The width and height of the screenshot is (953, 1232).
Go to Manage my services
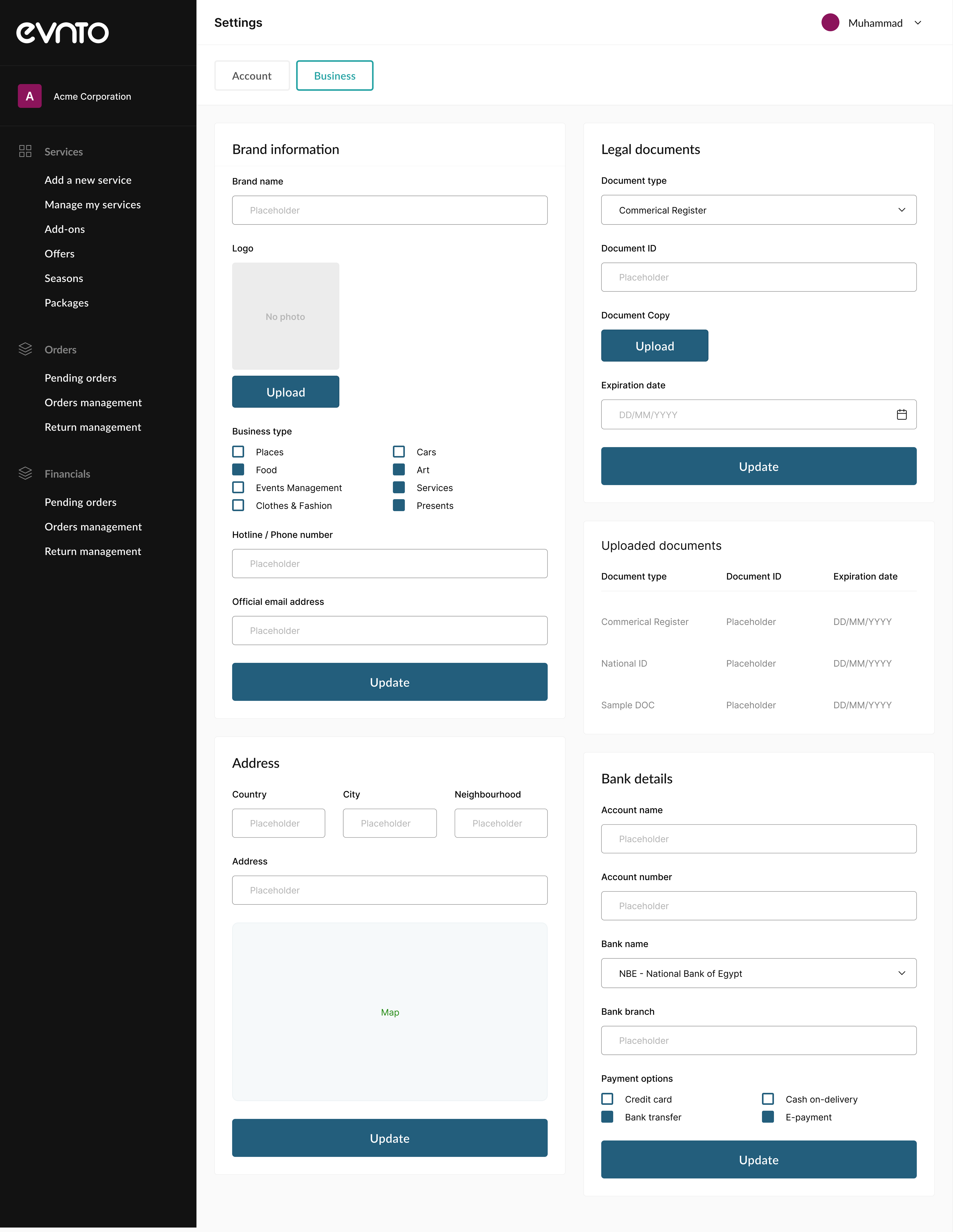93,205
